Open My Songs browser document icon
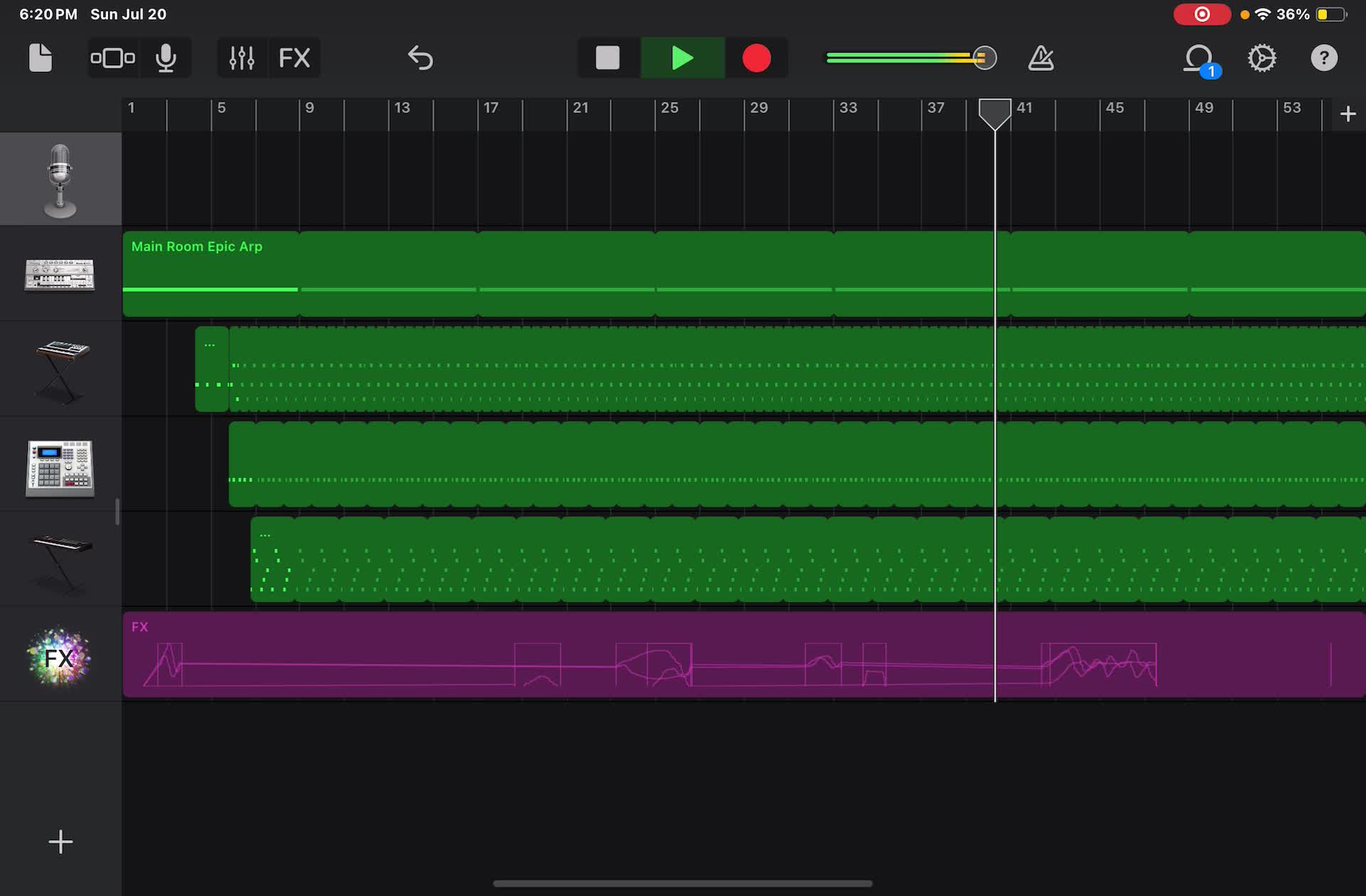1366x896 pixels. pos(41,58)
